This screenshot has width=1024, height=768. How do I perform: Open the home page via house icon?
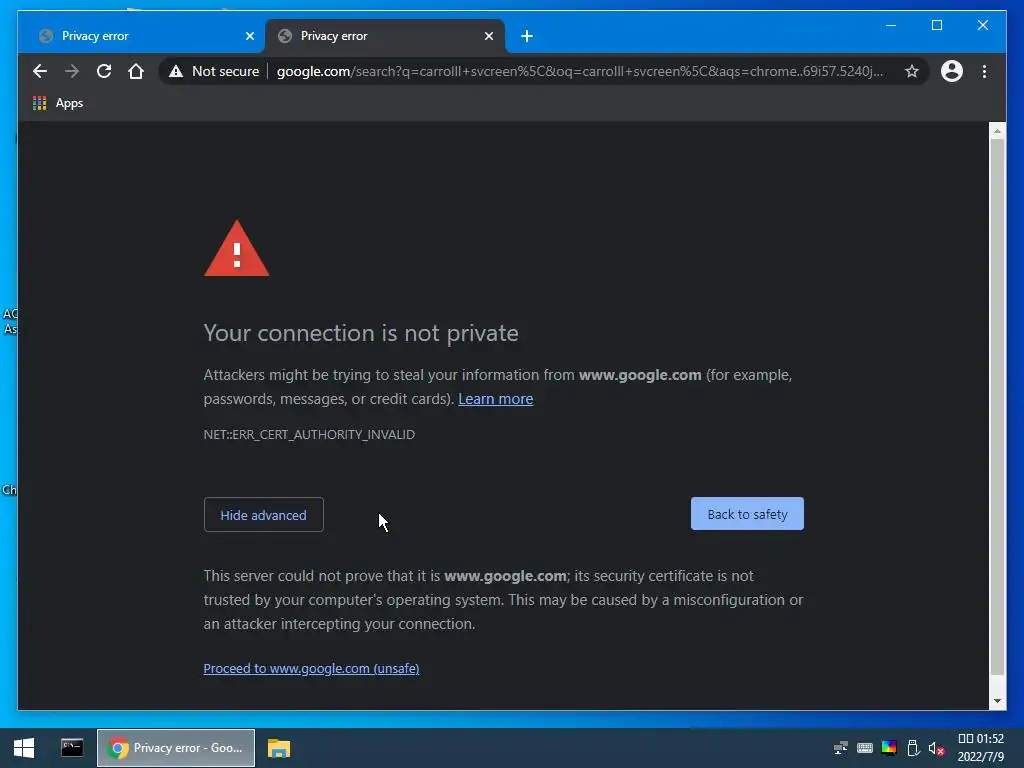(x=136, y=71)
